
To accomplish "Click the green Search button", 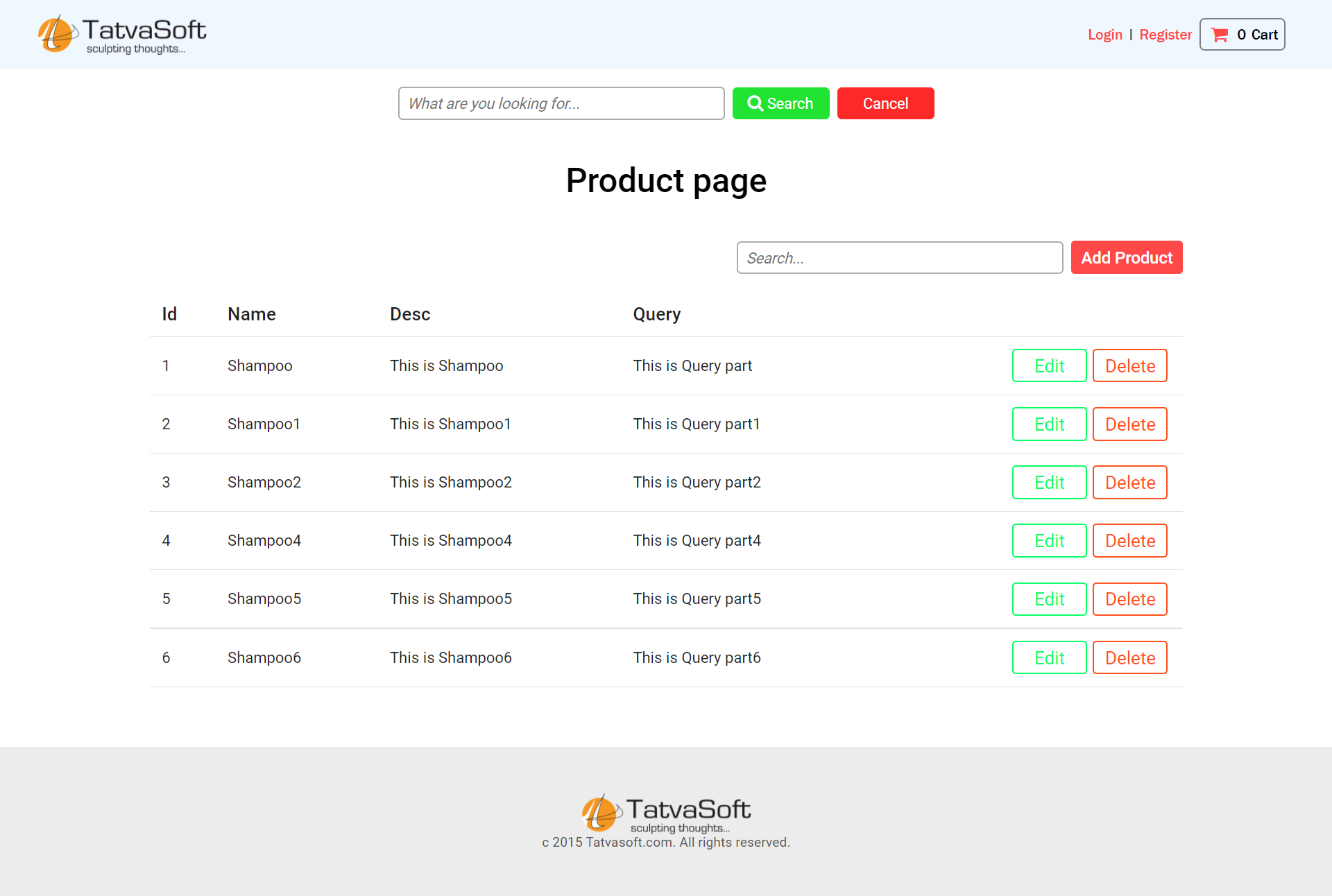I will (x=780, y=103).
